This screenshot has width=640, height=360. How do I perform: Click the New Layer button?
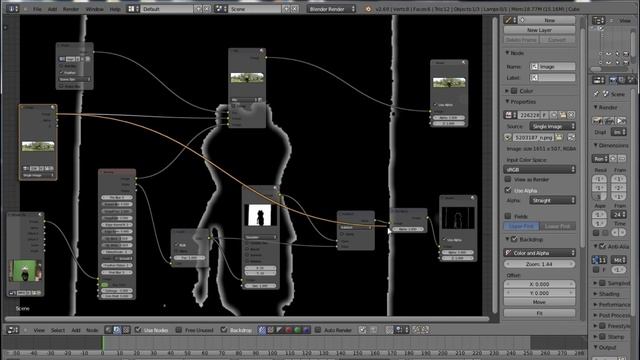(539, 30)
